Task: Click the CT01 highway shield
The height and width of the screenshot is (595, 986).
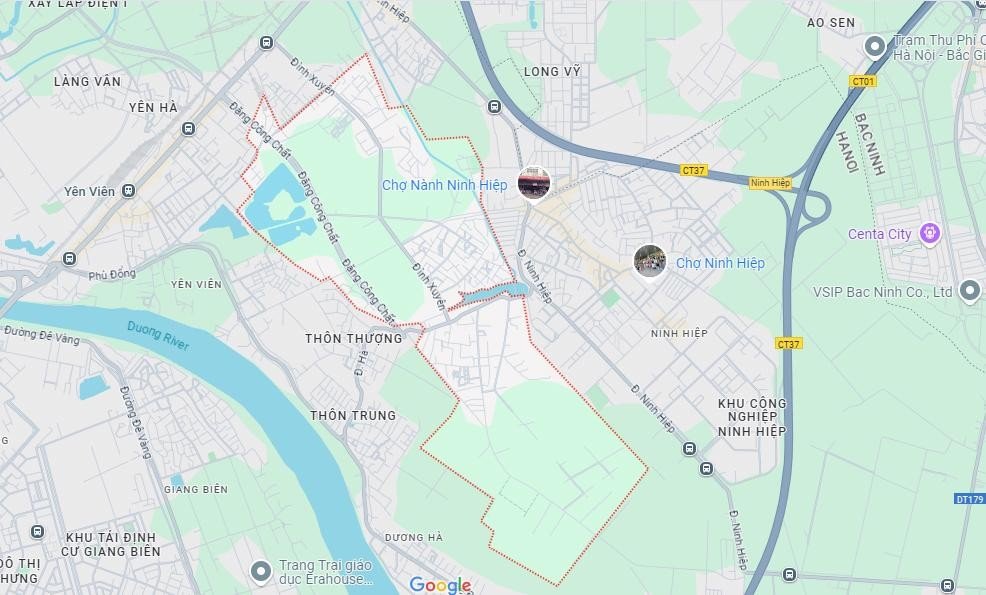Action: (863, 81)
